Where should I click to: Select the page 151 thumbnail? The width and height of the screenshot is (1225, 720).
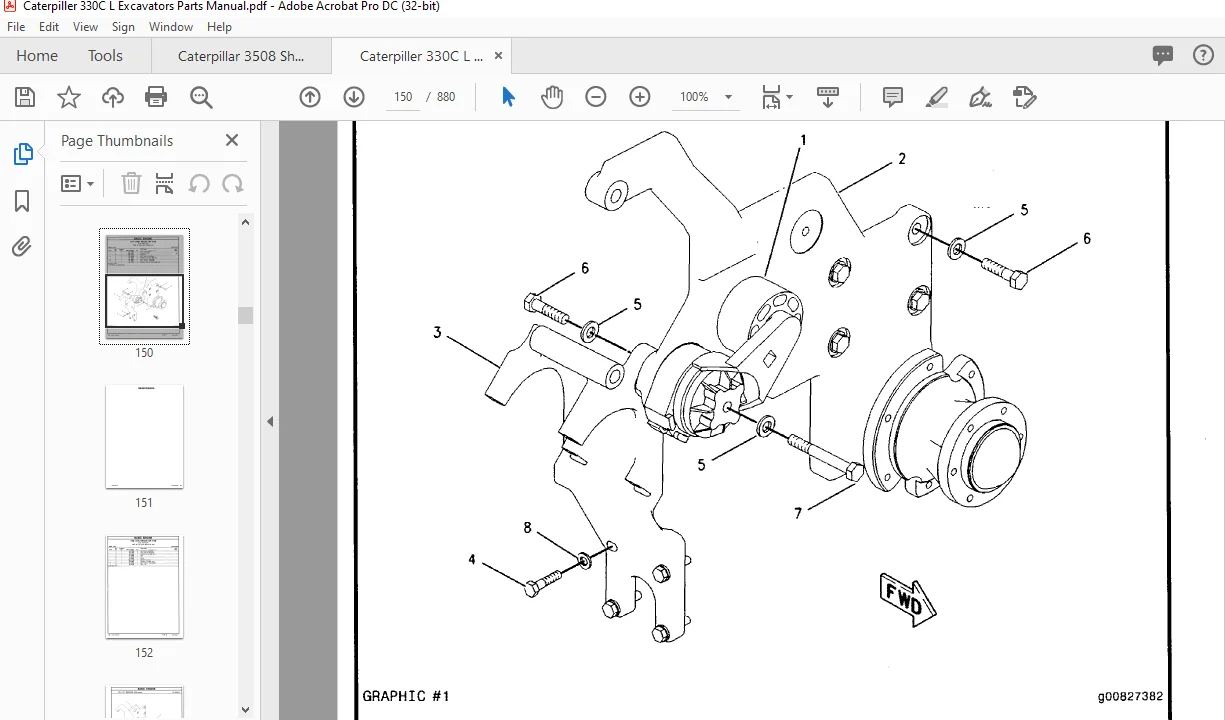click(x=144, y=436)
